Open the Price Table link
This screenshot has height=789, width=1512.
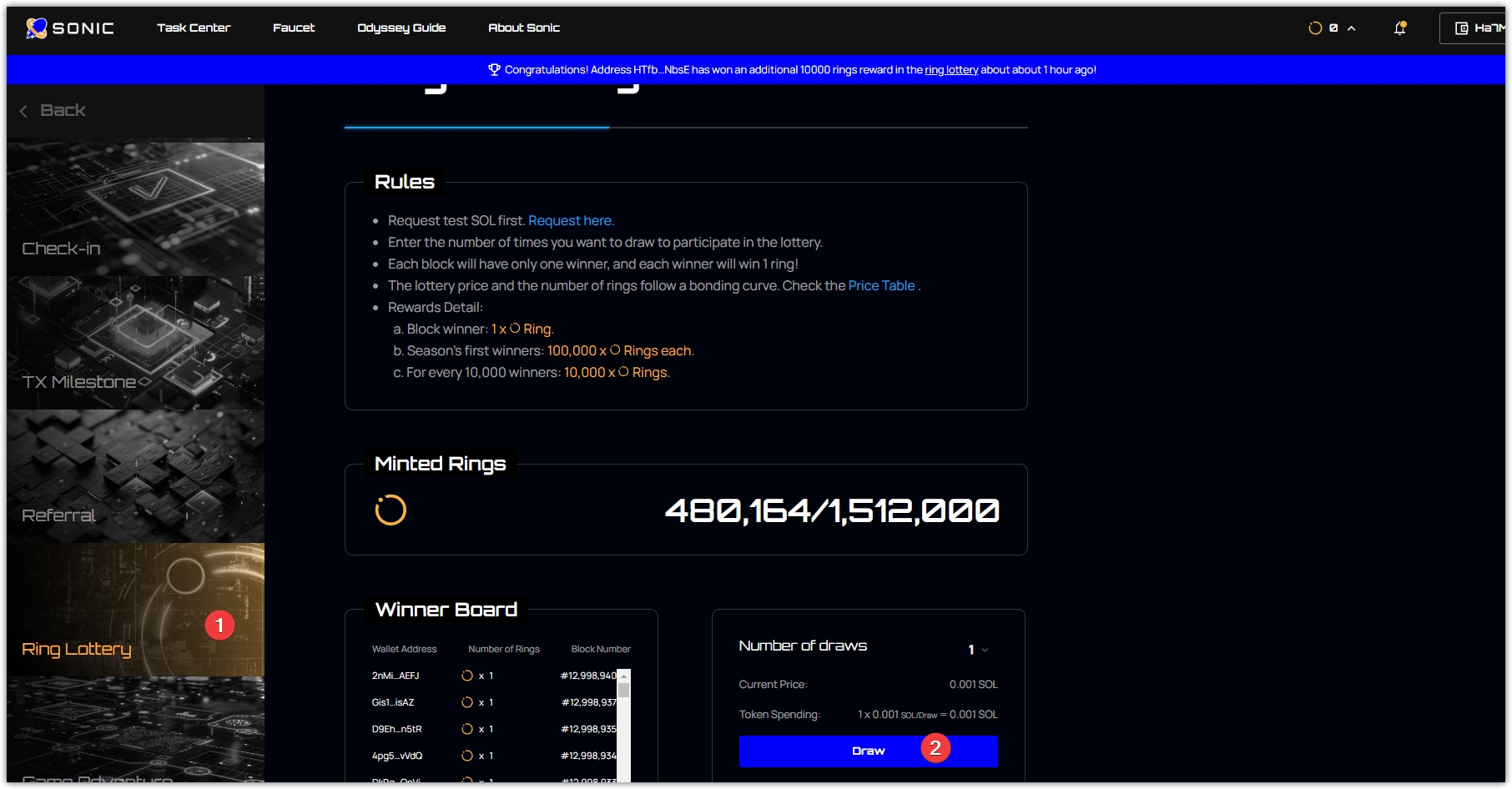[881, 286]
